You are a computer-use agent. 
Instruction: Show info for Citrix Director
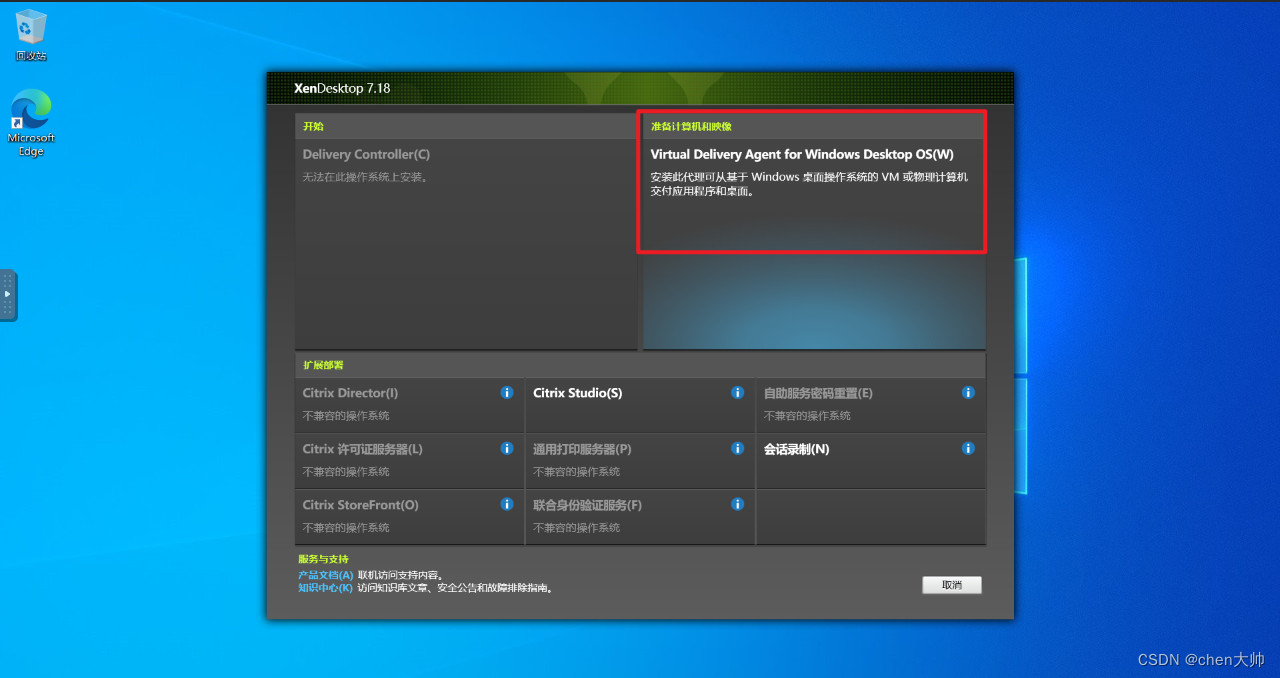507,393
